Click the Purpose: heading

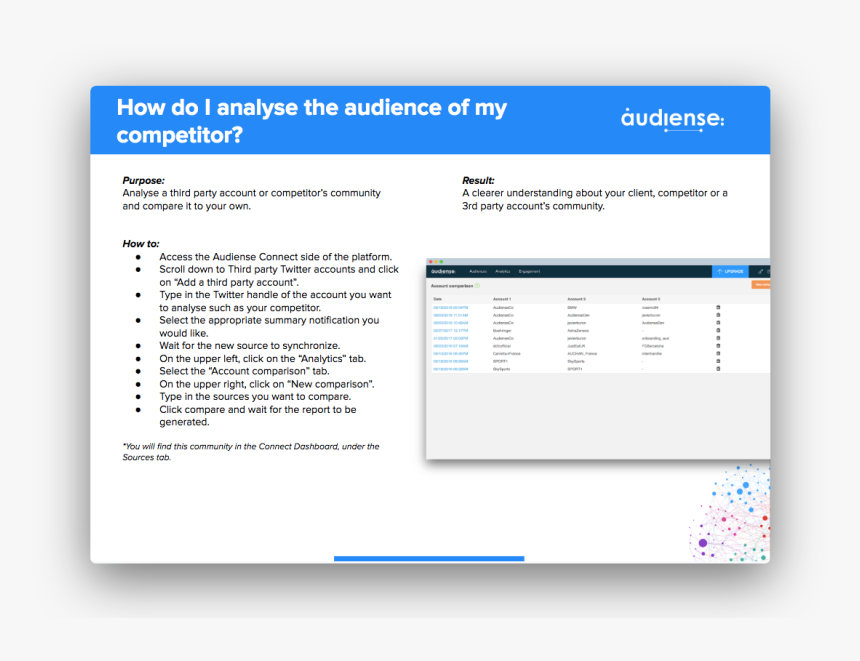143,180
